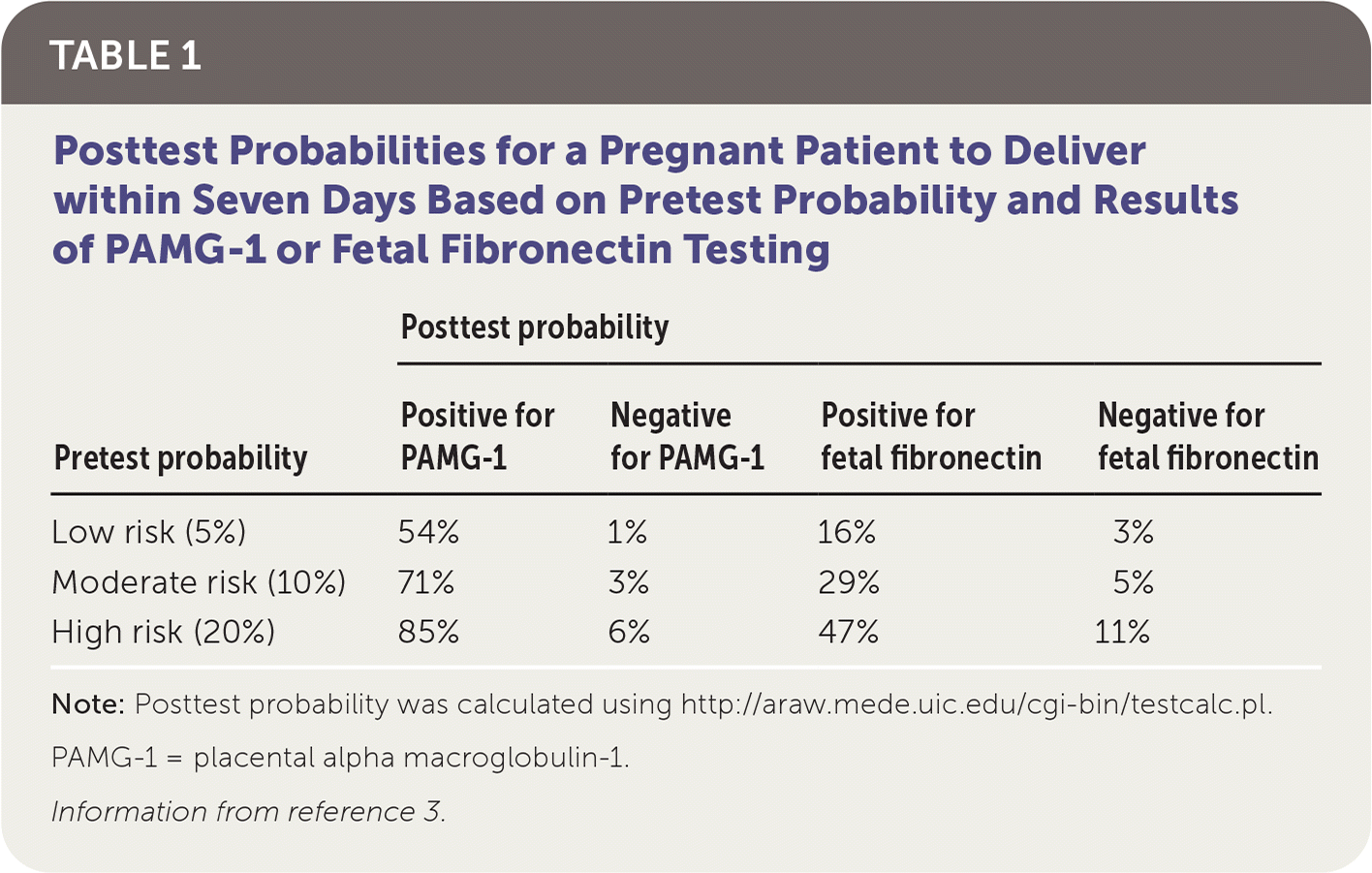Screen dimensions: 1372x873
Task: Select the "Positive for fetal fibronectin" header
Action: [930, 436]
